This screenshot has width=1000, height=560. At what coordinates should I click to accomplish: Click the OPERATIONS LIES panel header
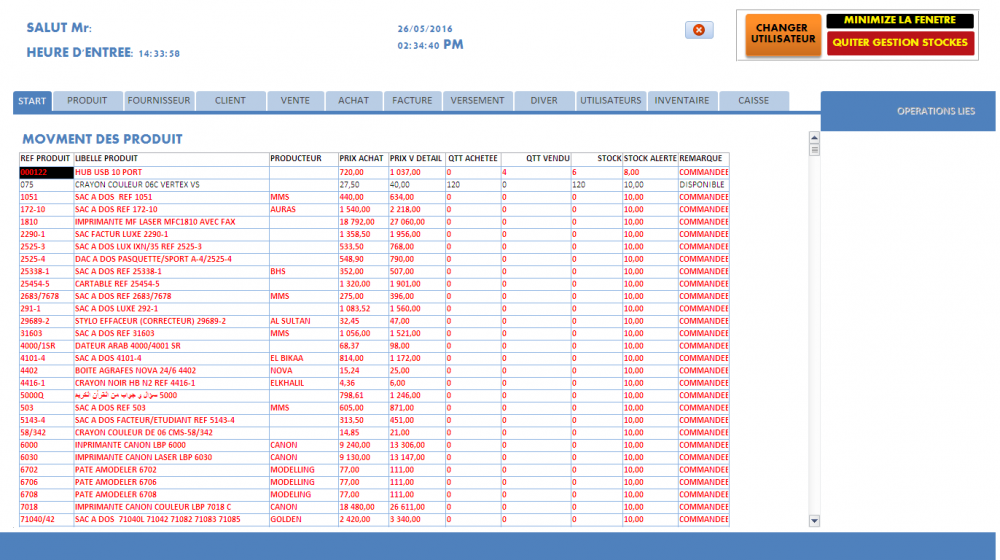point(908,112)
